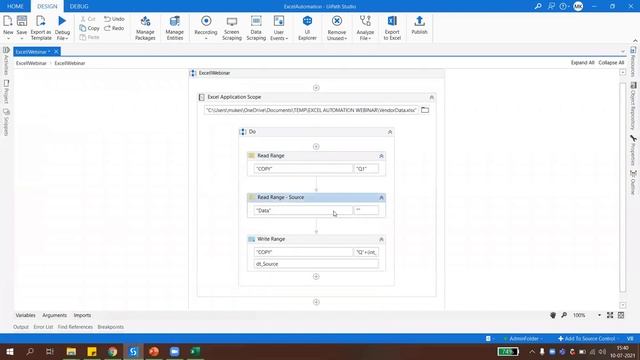Open the feedback icon in title bar

[x=551, y=6]
